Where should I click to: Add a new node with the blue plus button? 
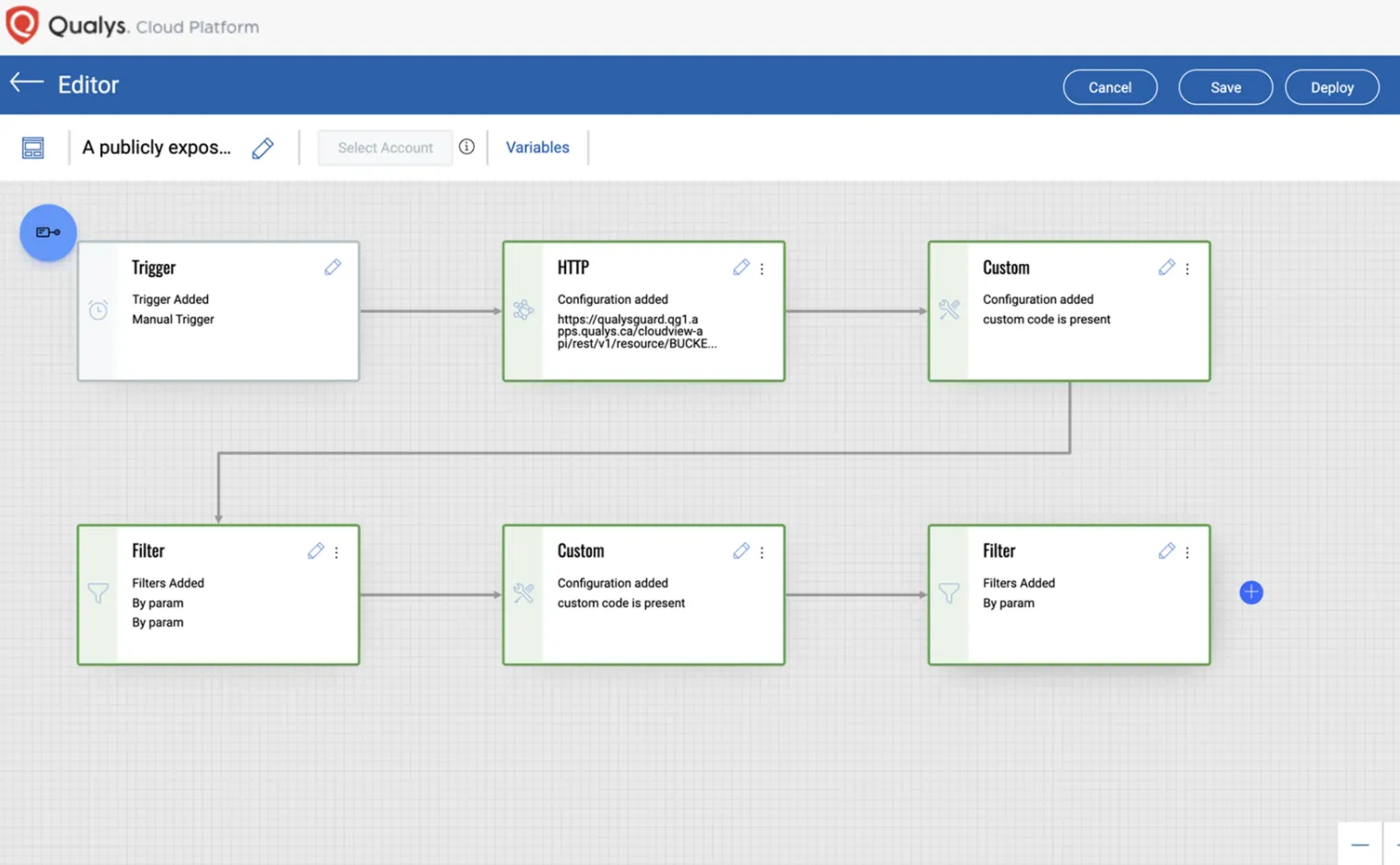tap(1251, 592)
